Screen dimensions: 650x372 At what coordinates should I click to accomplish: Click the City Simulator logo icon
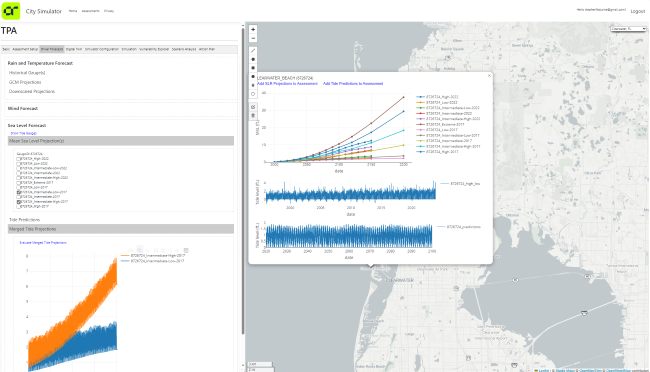(10, 11)
